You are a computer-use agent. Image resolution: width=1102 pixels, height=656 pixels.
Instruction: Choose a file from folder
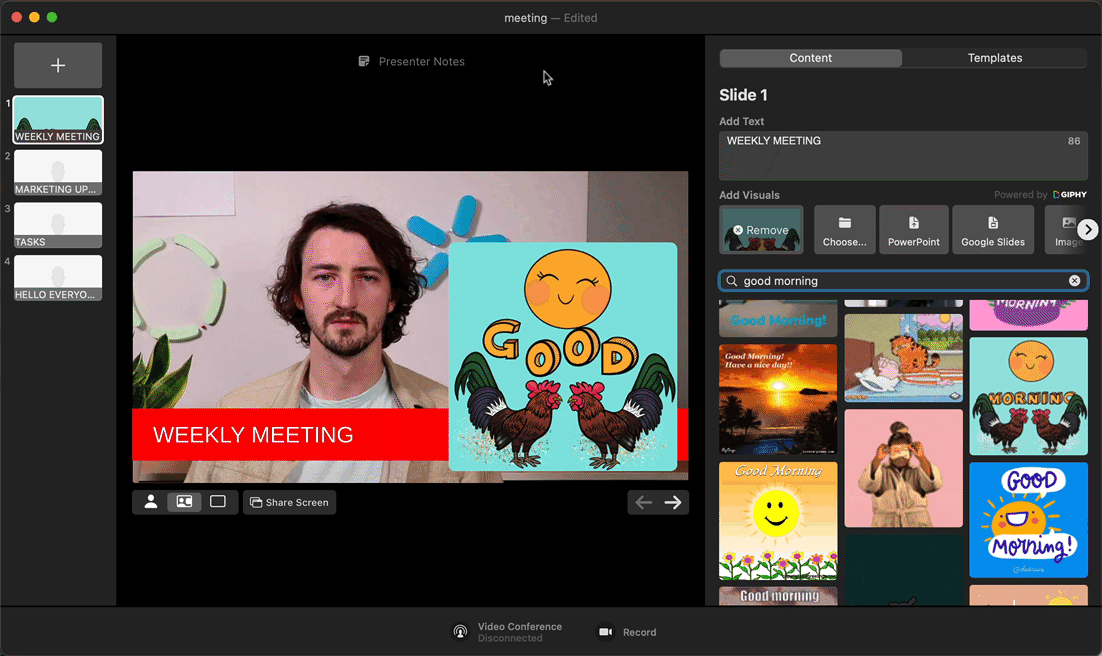[844, 230]
